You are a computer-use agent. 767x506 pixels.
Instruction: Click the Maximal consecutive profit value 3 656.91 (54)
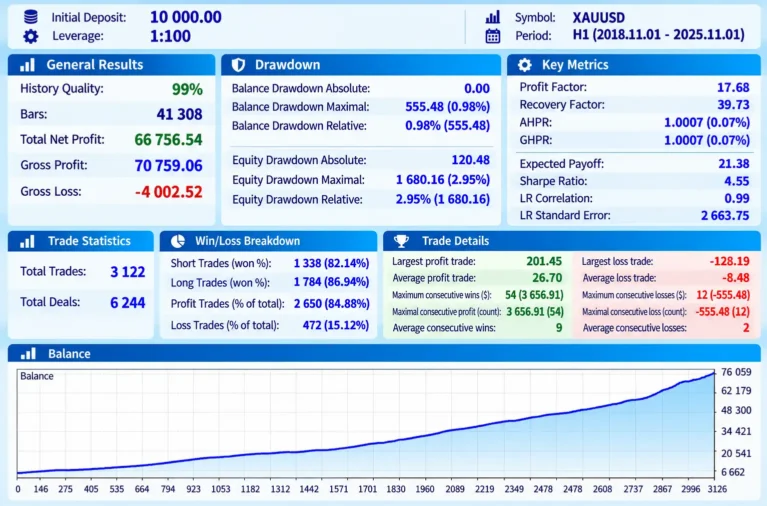535,312
